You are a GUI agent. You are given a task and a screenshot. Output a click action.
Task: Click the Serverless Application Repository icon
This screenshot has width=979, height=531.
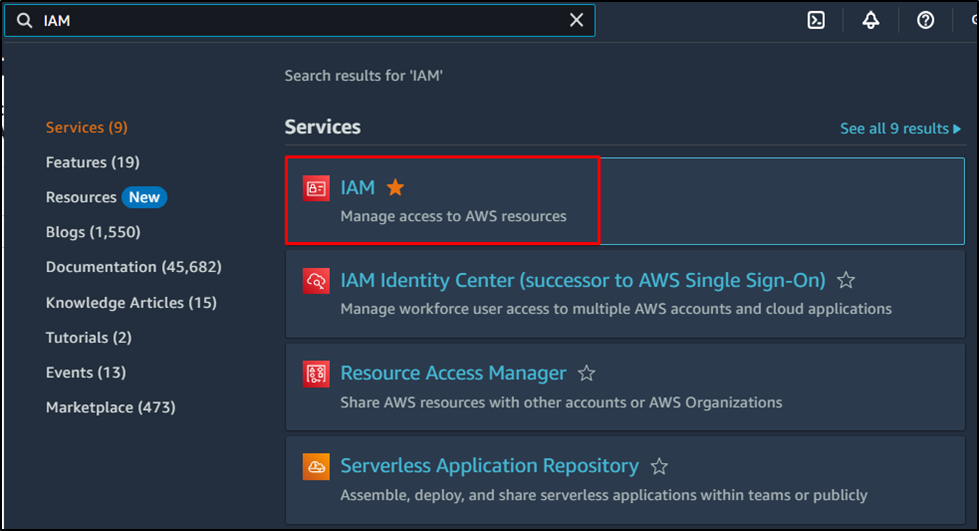click(x=316, y=467)
